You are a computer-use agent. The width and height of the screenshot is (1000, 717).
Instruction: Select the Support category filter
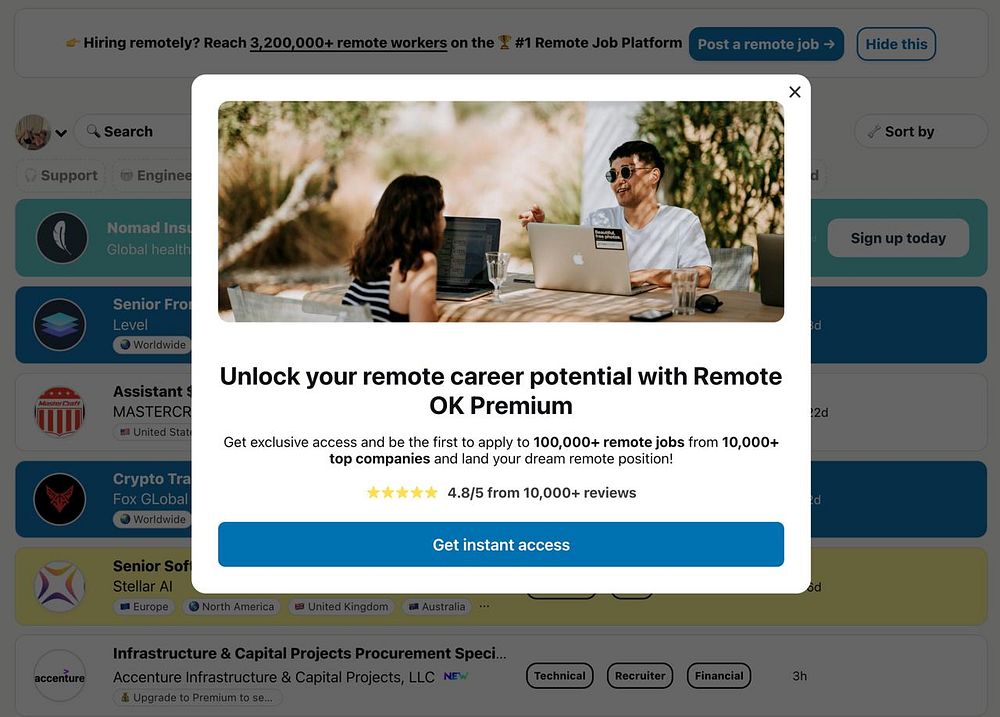click(x=61, y=175)
